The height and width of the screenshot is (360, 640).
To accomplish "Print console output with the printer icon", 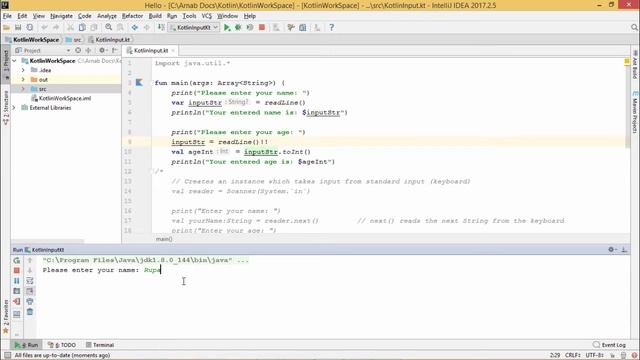I will point(30,302).
